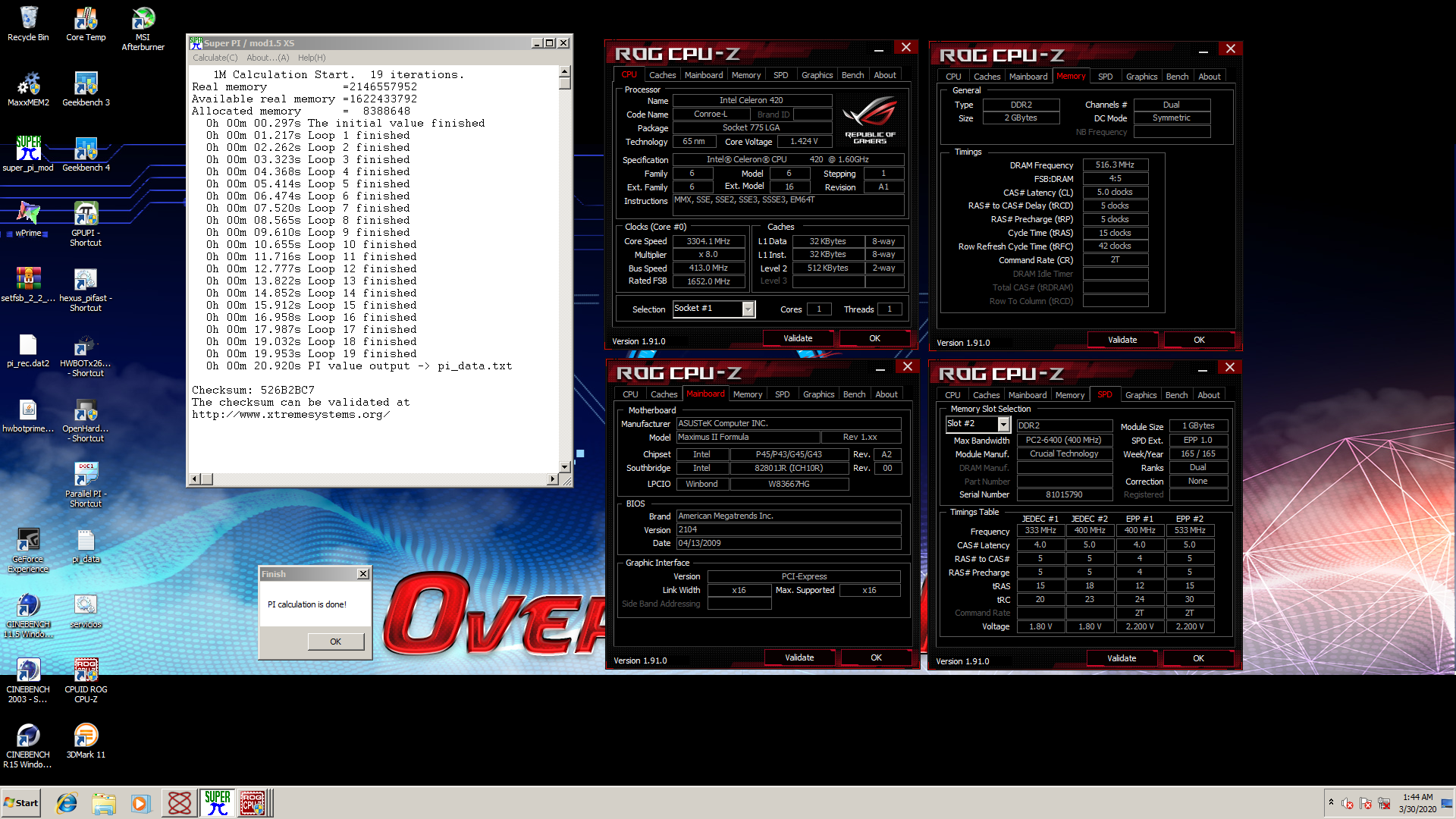This screenshot has width=1456, height=819.
Task: Click DRAM Frequency value 516.3 MHz
Action: click(x=1115, y=165)
